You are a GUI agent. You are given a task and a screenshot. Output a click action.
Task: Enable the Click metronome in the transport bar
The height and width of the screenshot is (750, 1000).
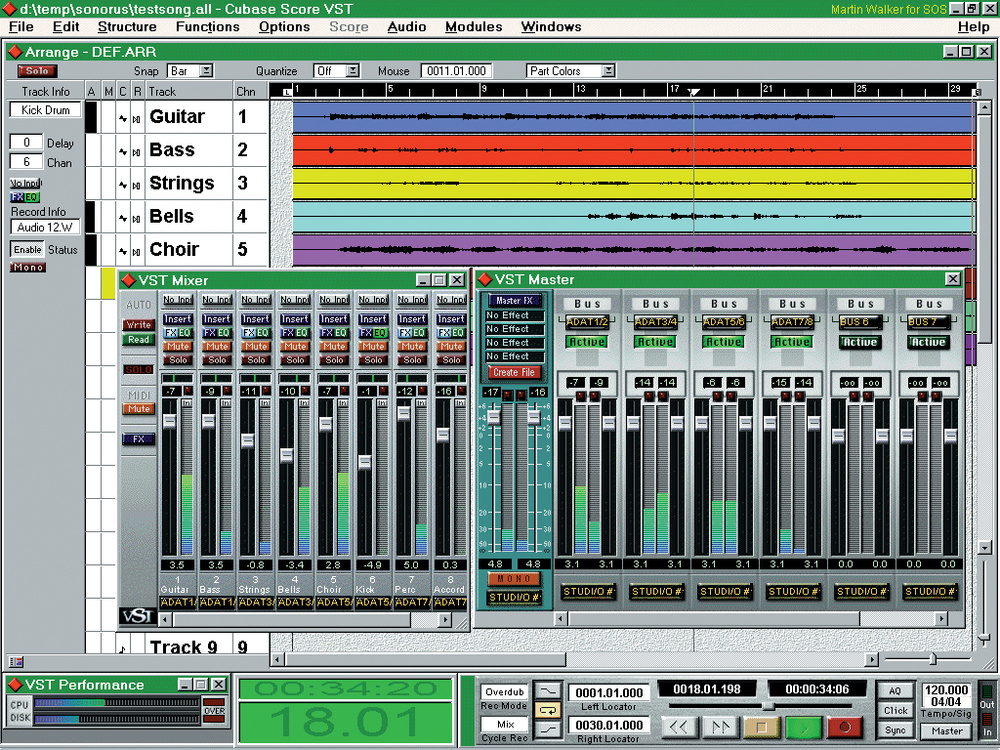(x=895, y=710)
